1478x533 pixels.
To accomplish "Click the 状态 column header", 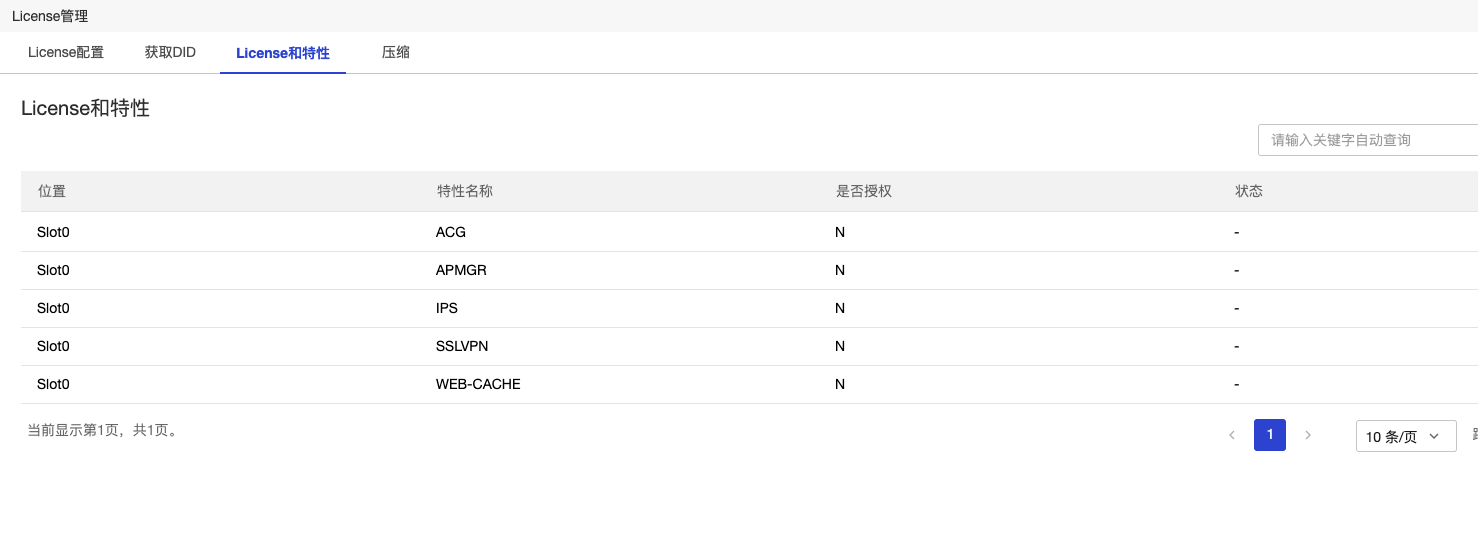I will click(x=1249, y=191).
